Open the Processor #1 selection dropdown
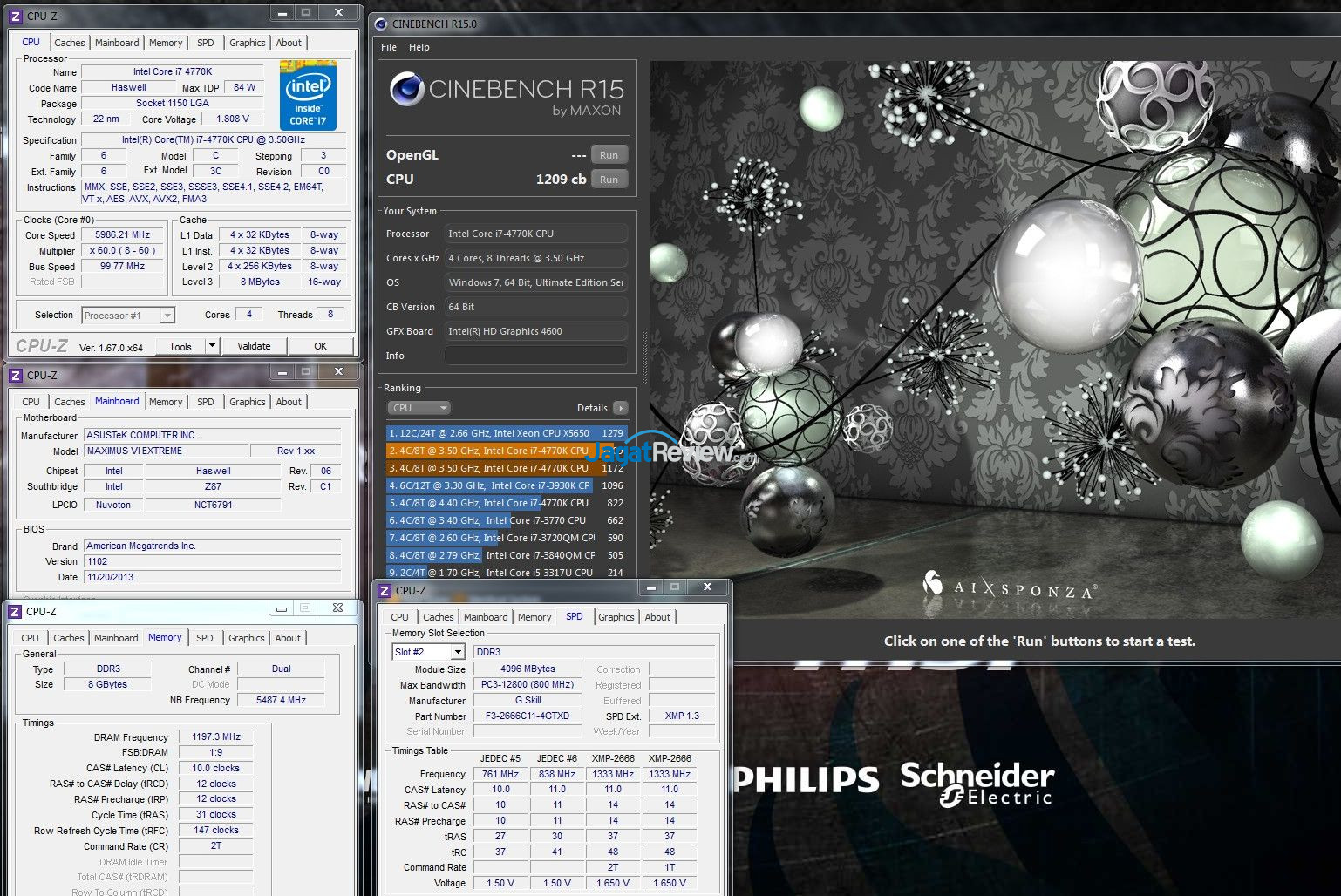The image size is (1341, 896). click(x=167, y=316)
